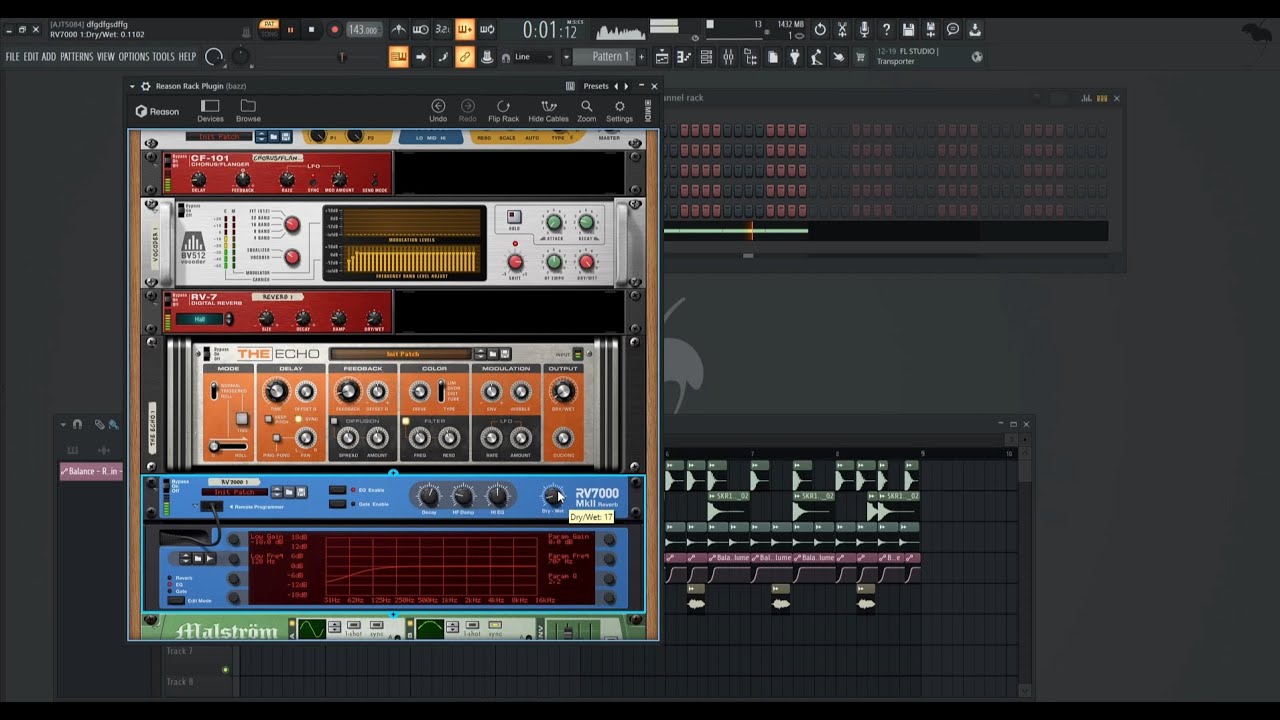Click next preset arrow beside Presets
Screen dimensions: 1280x720
click(x=628, y=86)
